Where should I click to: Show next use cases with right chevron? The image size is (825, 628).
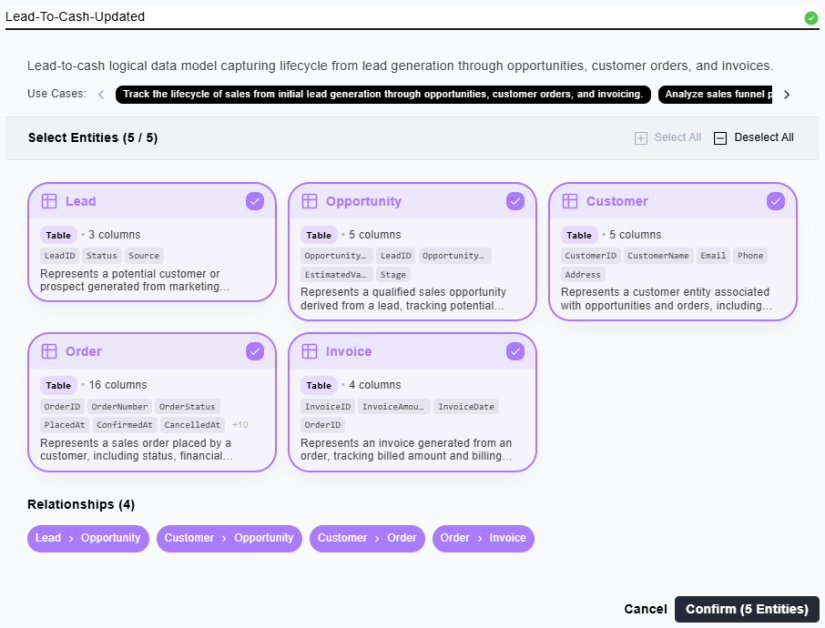pyautogui.click(x=787, y=95)
